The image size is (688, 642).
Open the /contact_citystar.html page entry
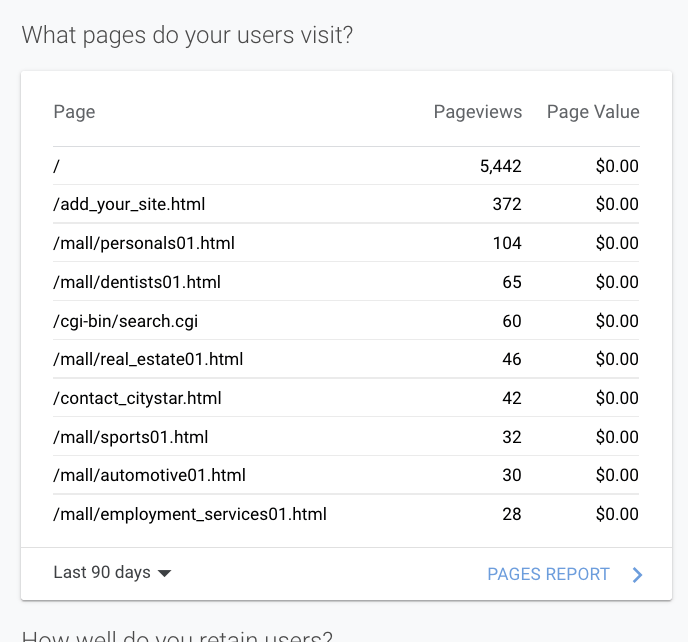[137, 398]
